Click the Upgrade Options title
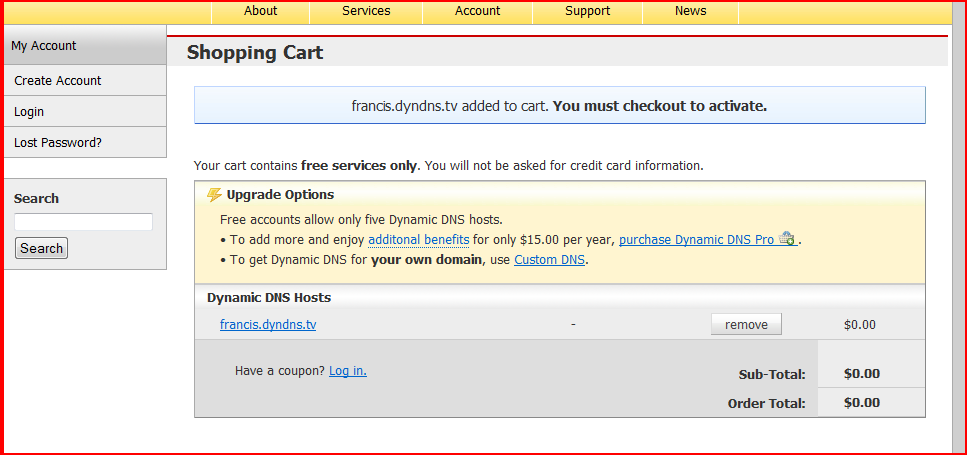Screen dimensions: 967x455 coord(280,195)
